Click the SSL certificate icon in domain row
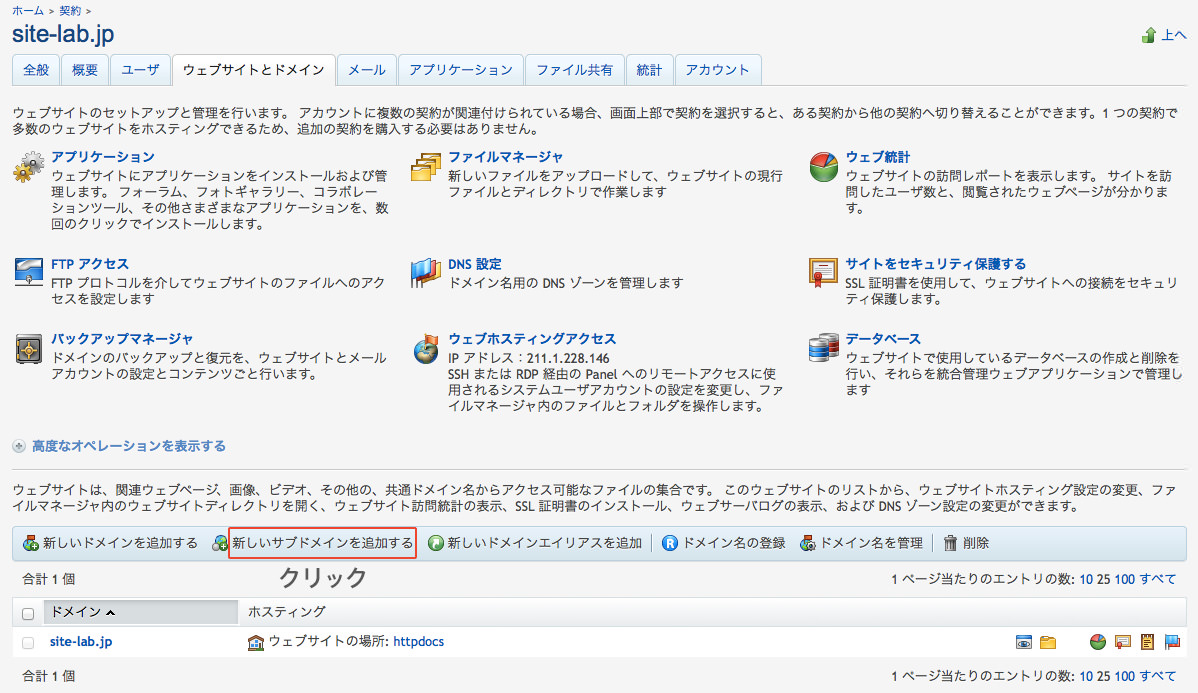1198x693 pixels. (1122, 642)
